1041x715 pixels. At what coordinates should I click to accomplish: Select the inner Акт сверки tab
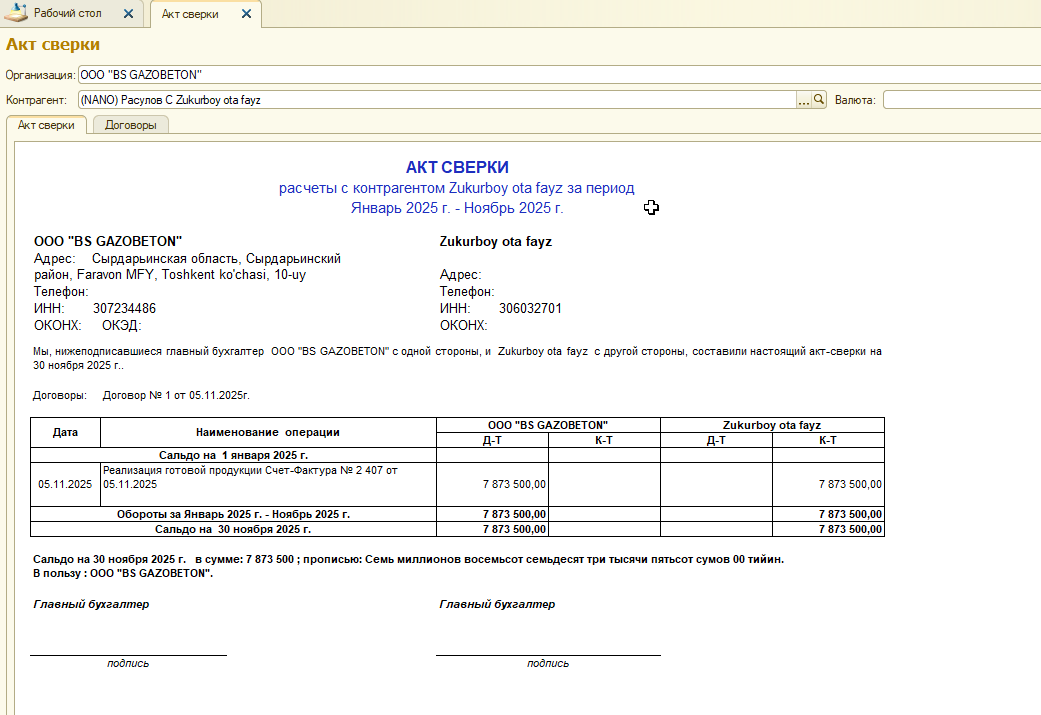click(x=46, y=125)
